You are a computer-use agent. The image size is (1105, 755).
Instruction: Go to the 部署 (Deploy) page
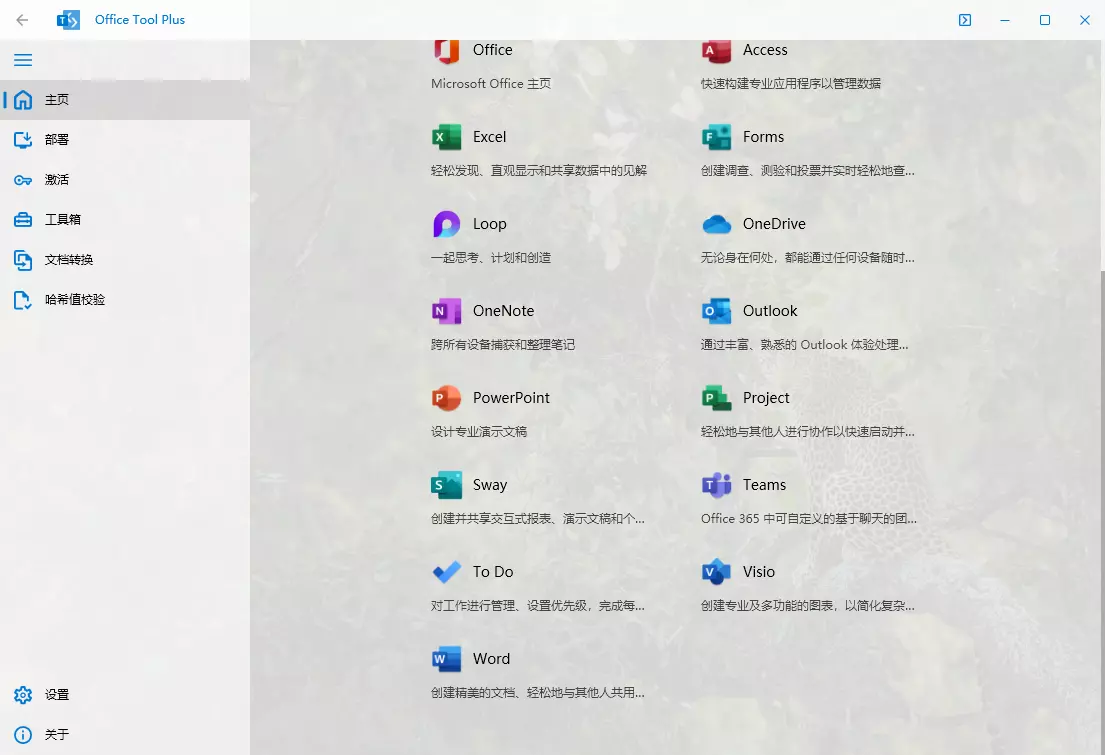pos(57,140)
